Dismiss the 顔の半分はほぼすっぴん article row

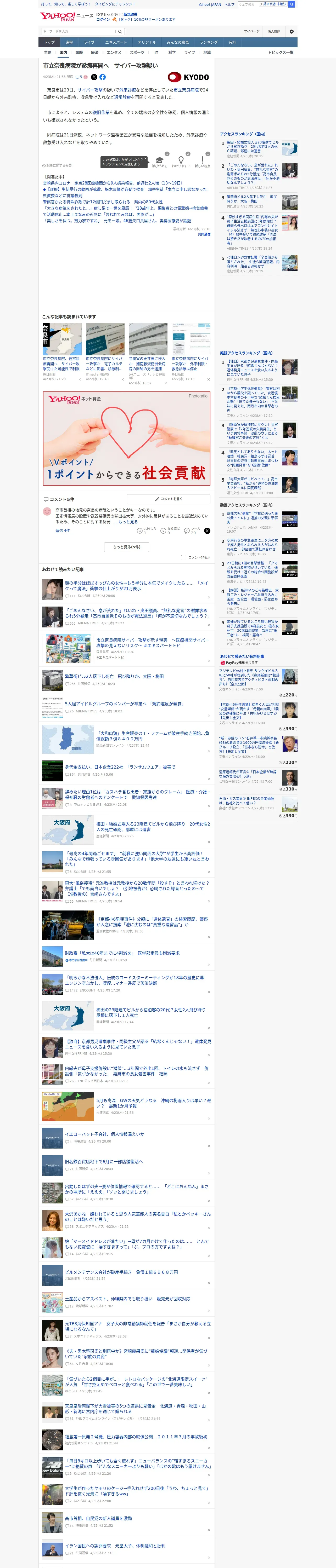point(209,597)
